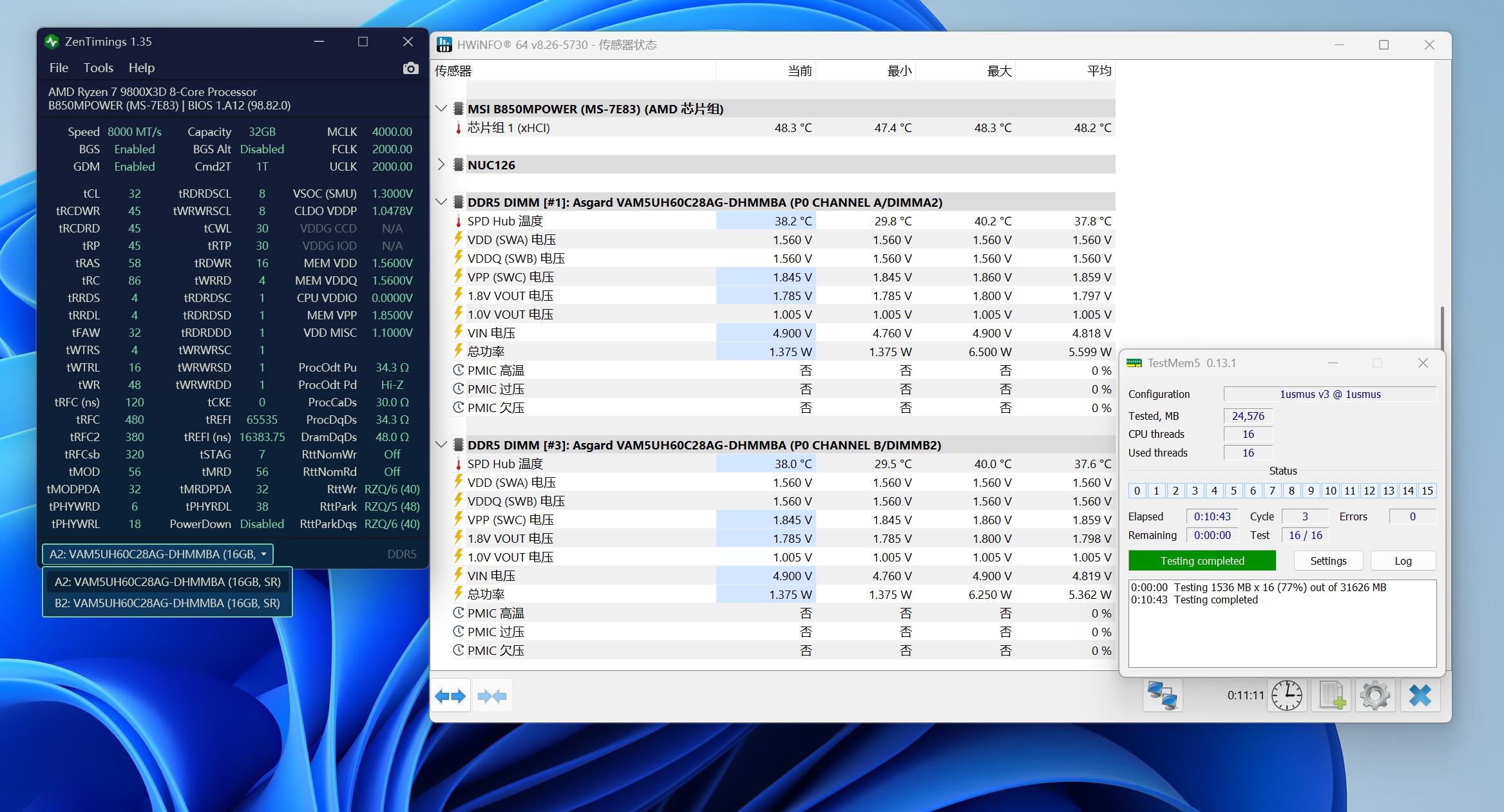This screenshot has height=812, width=1504.
Task: Click HWiNFO's left-right arrows layout icon
Action: tap(450, 696)
